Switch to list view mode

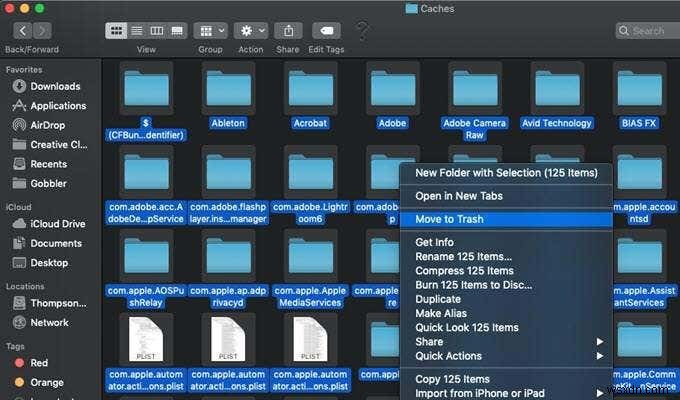point(136,31)
